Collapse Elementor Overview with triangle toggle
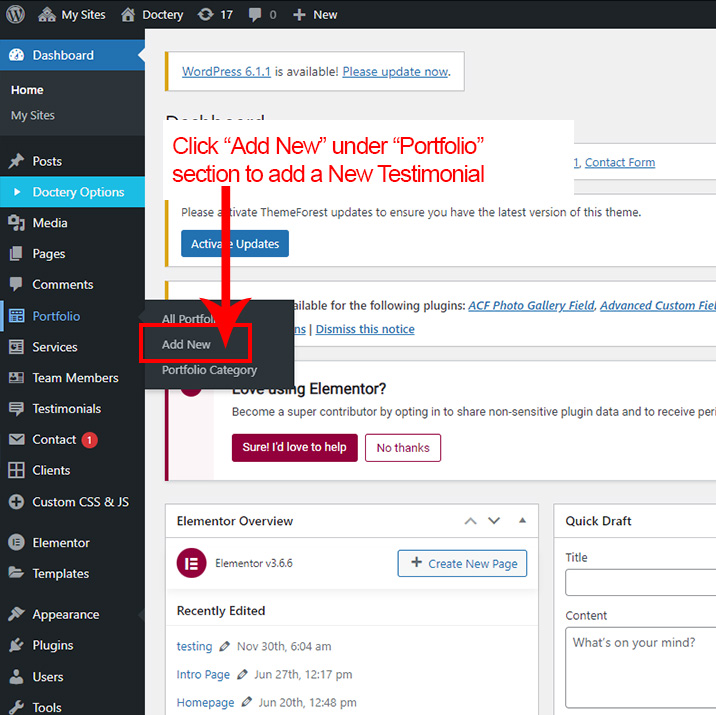This screenshot has height=715, width=716. click(521, 521)
